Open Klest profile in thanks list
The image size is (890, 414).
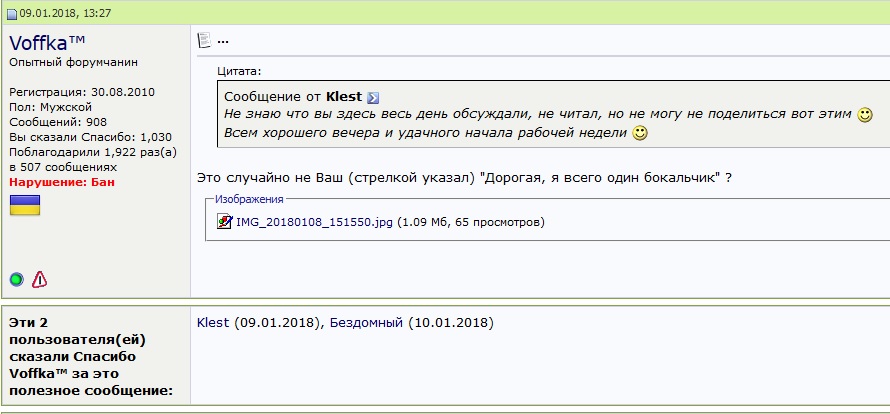tap(213, 323)
